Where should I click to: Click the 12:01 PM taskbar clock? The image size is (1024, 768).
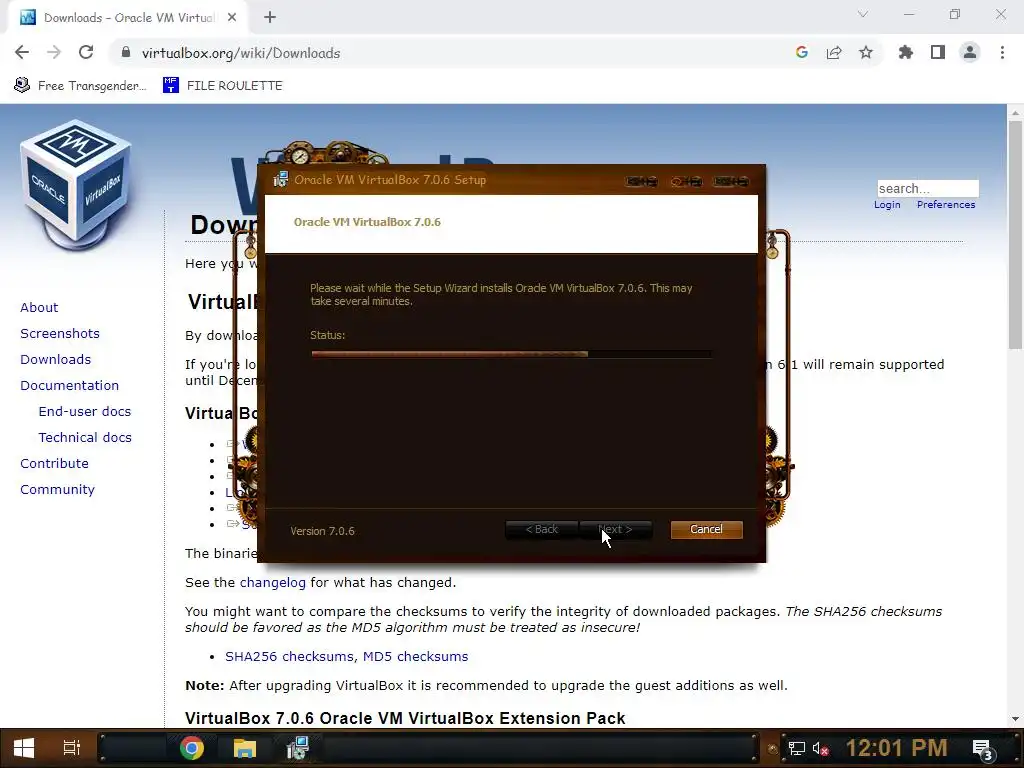click(897, 748)
